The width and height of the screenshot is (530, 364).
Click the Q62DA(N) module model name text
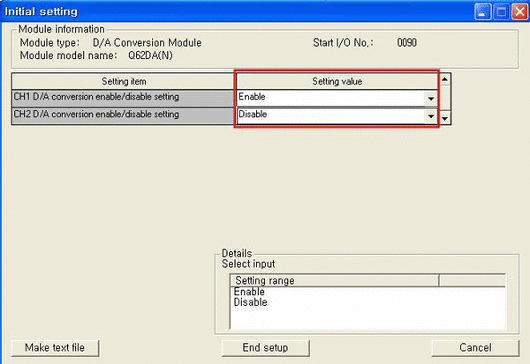pos(150,55)
